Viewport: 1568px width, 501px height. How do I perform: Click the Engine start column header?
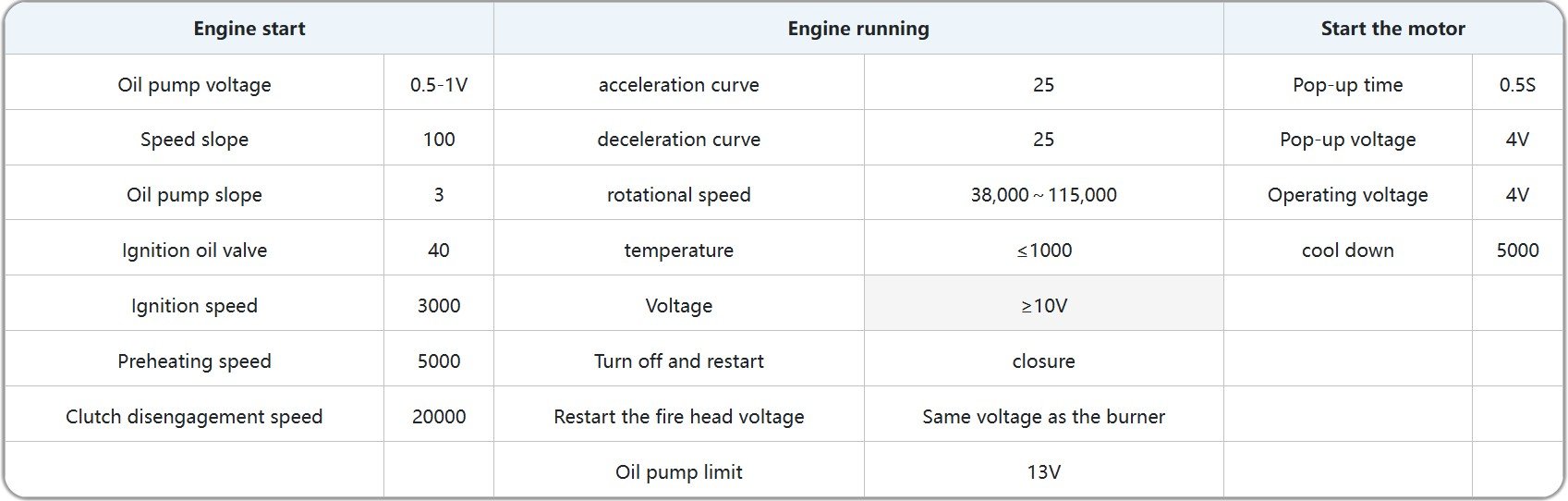pos(249,29)
